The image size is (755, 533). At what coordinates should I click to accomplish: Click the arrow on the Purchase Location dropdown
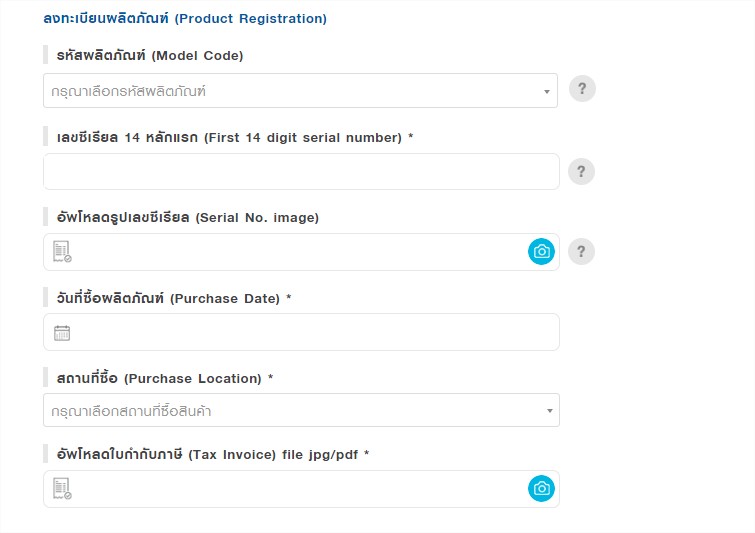click(x=549, y=411)
